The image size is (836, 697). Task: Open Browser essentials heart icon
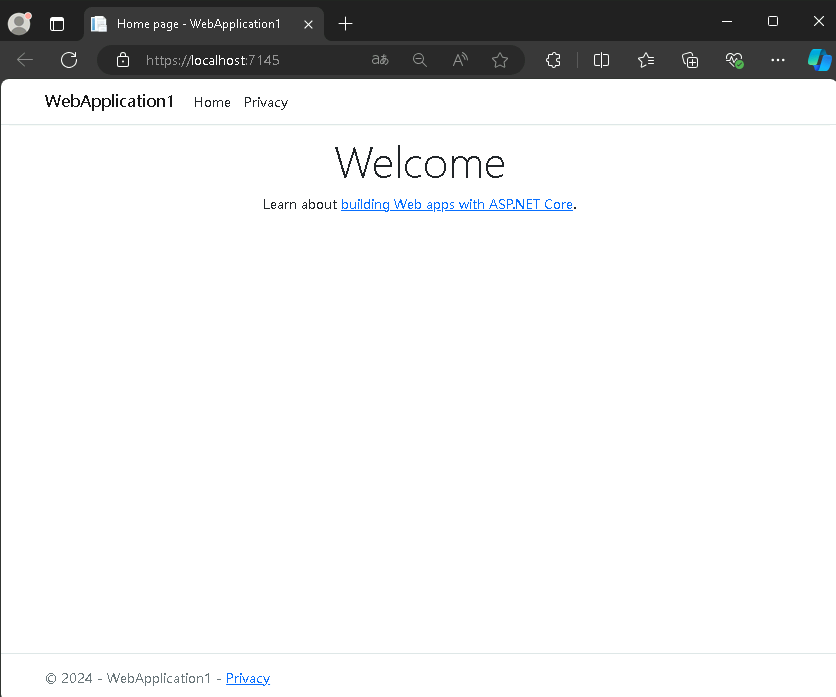click(734, 60)
